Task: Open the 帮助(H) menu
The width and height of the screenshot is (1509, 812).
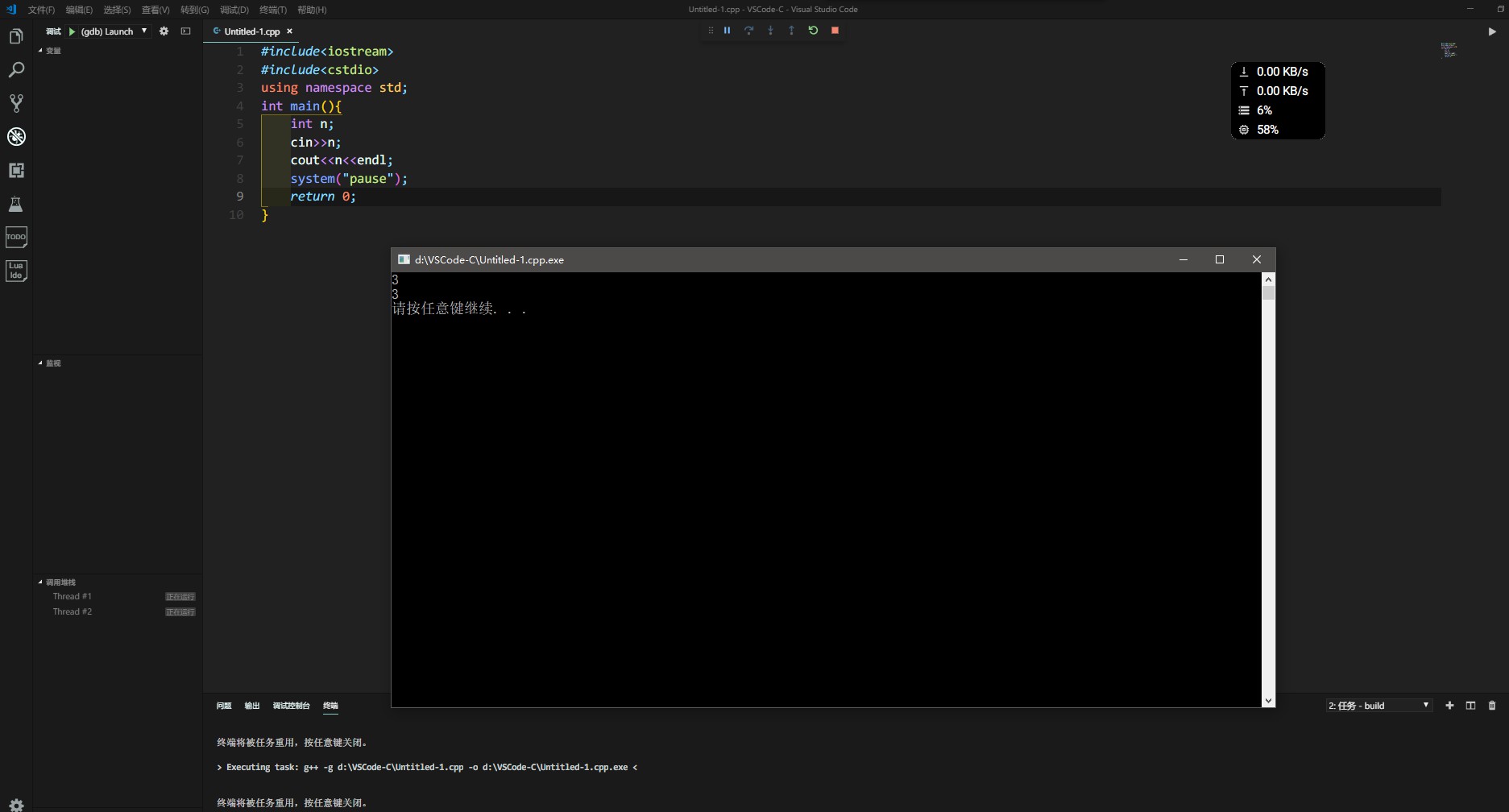Action: click(x=312, y=10)
